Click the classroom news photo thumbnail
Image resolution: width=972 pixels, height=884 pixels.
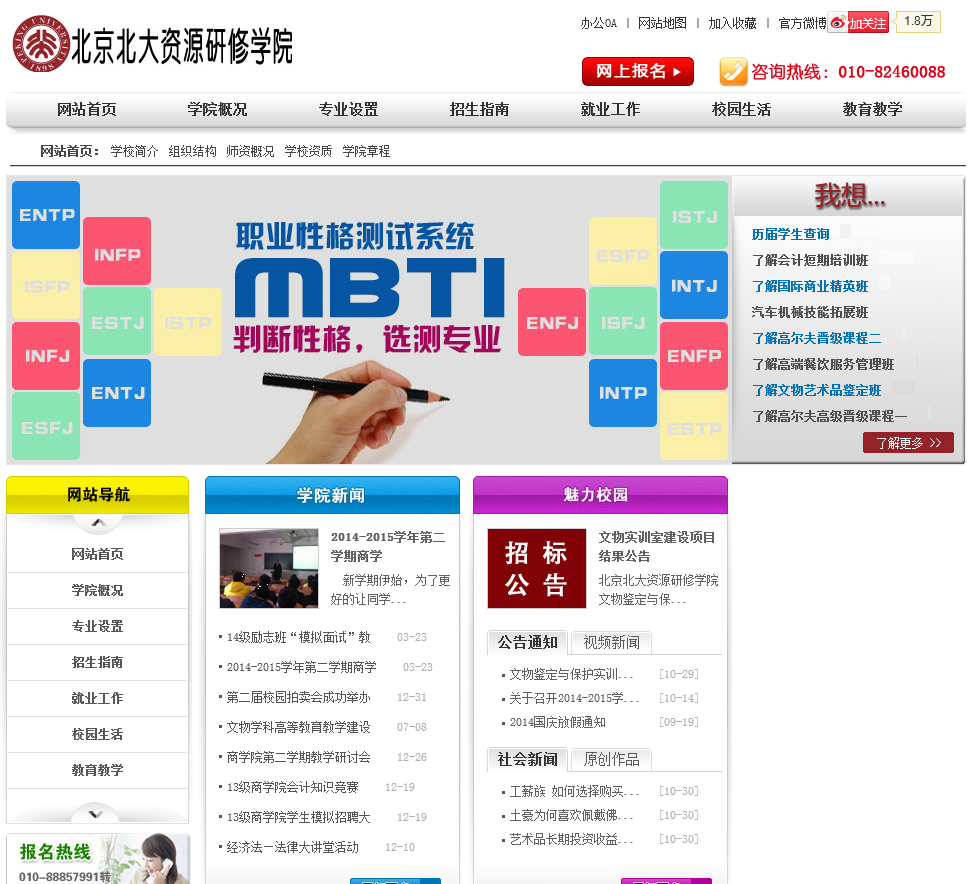click(269, 568)
